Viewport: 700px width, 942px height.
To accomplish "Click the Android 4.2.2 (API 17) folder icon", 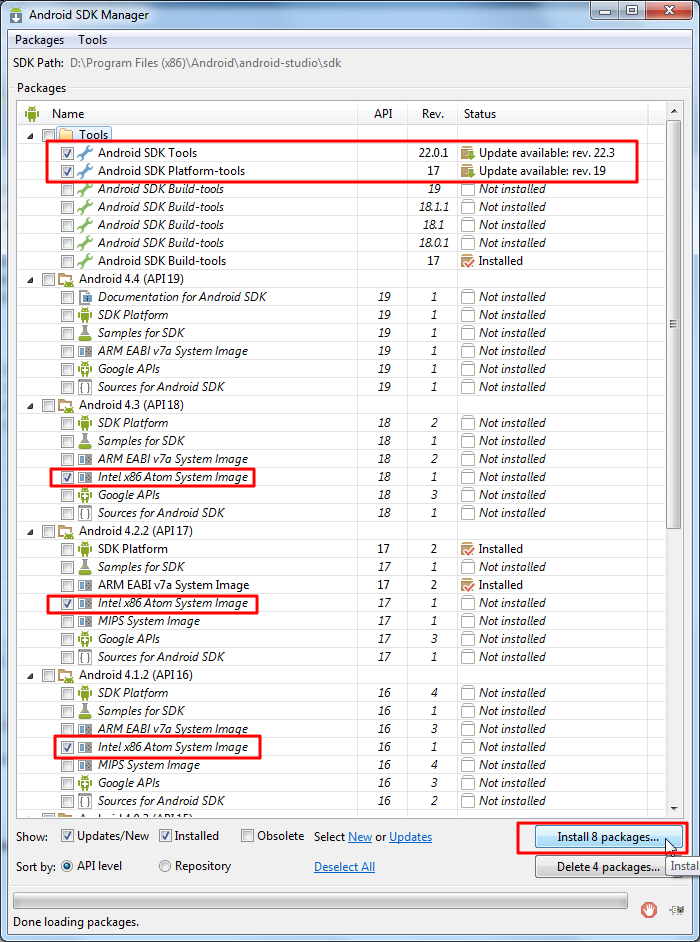I will [65, 531].
